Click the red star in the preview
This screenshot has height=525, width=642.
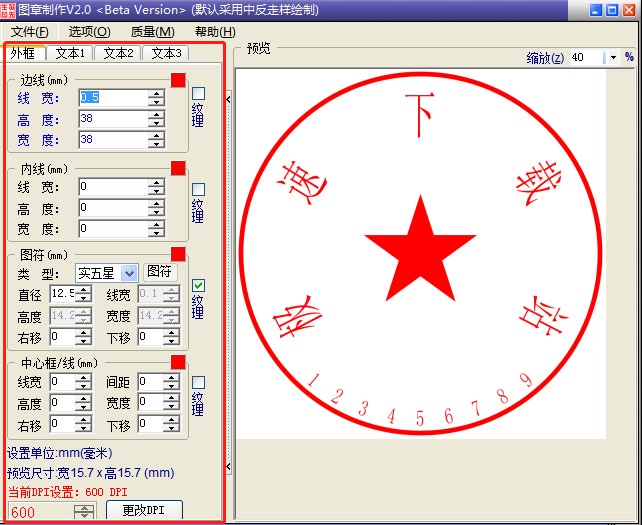pos(420,242)
